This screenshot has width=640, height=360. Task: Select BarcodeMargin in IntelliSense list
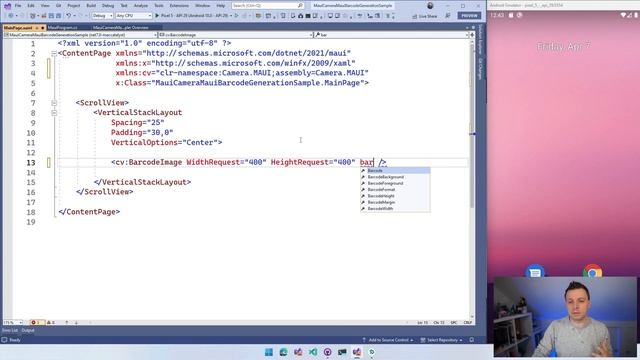[395, 202]
